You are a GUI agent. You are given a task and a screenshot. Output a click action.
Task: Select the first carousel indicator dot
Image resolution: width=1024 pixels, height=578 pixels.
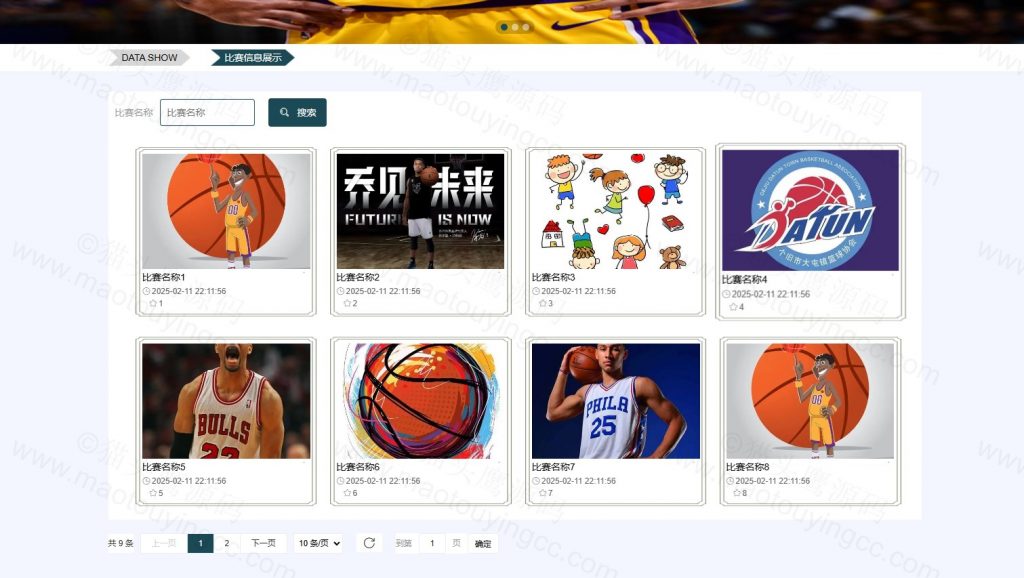(x=504, y=27)
